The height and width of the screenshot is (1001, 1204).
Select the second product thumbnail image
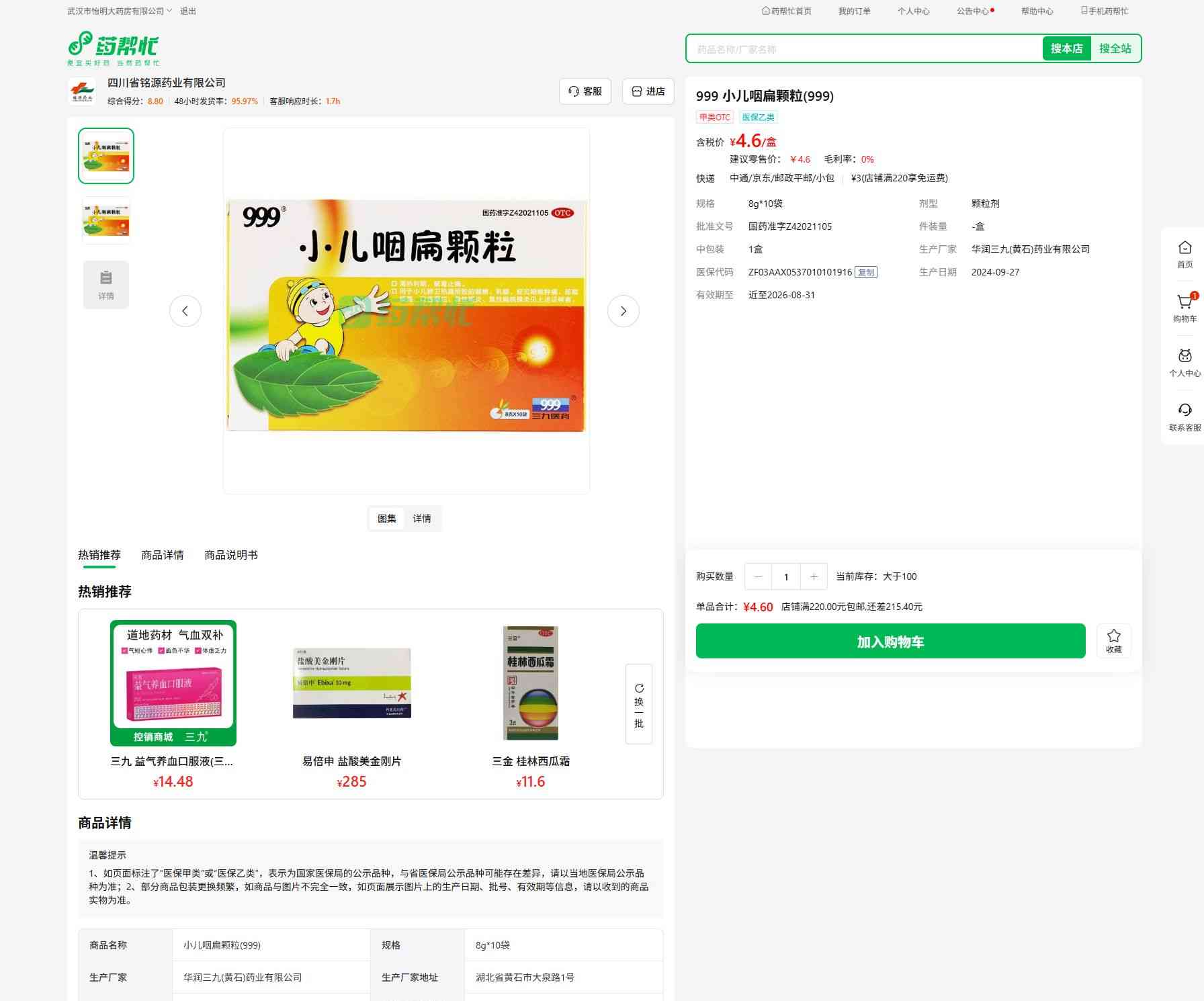point(106,220)
